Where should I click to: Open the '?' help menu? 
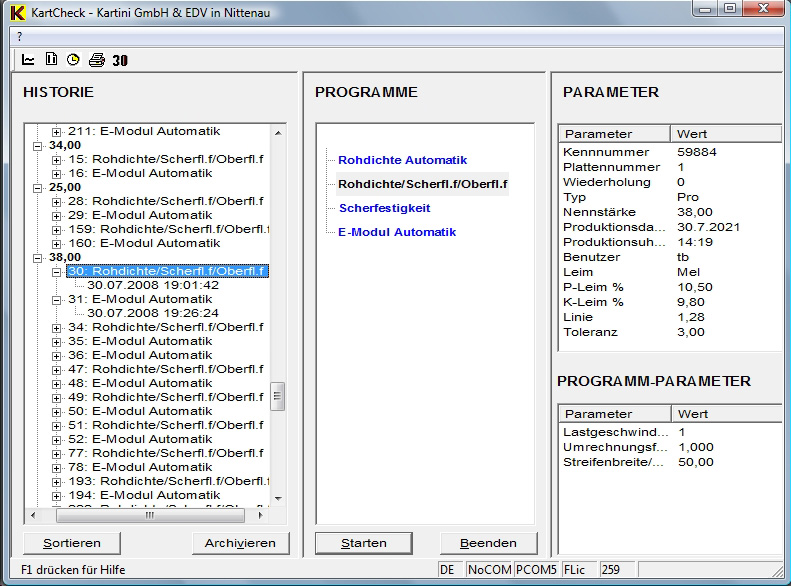[x=19, y=36]
